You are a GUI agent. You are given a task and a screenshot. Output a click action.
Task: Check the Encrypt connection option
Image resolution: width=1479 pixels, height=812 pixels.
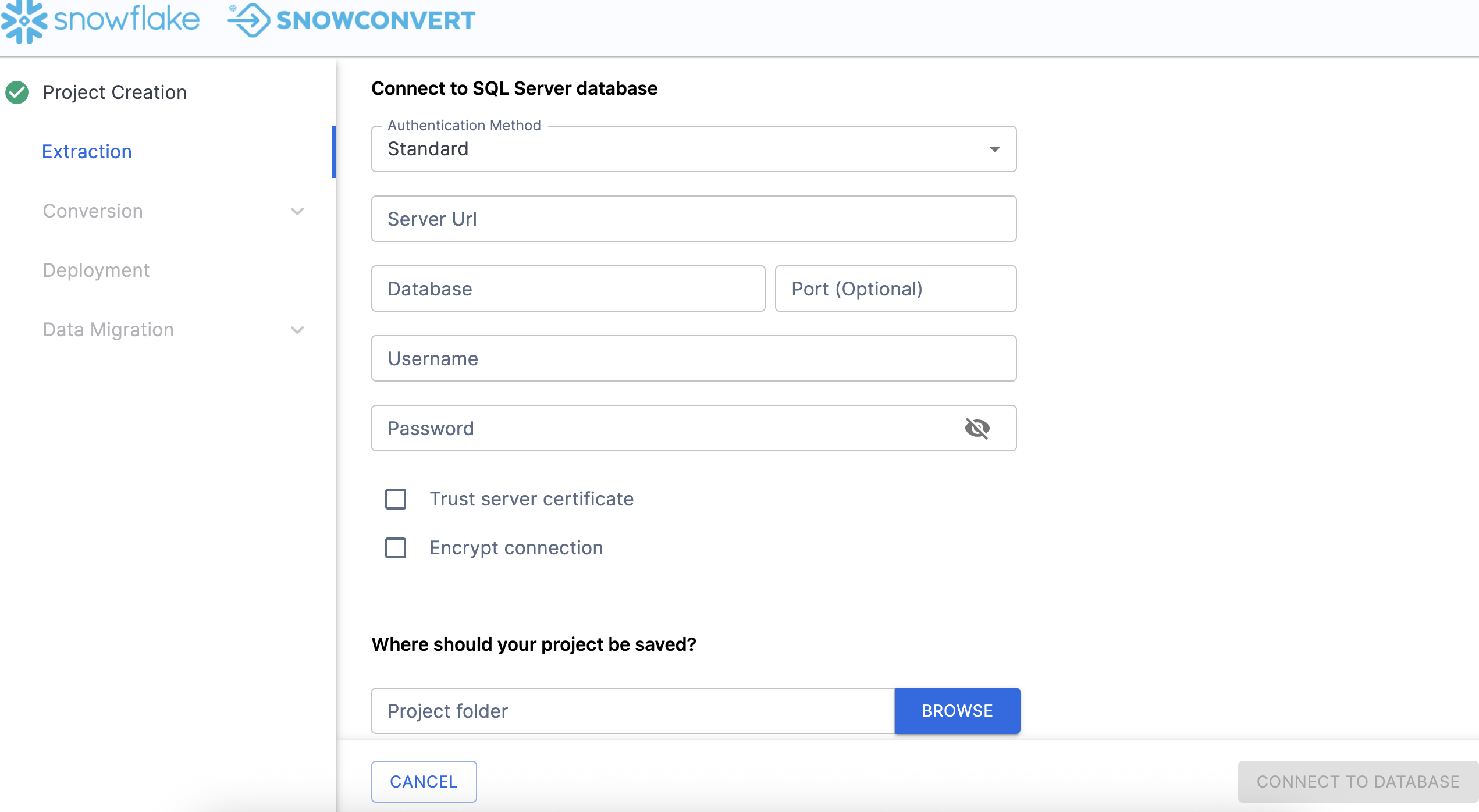[396, 548]
